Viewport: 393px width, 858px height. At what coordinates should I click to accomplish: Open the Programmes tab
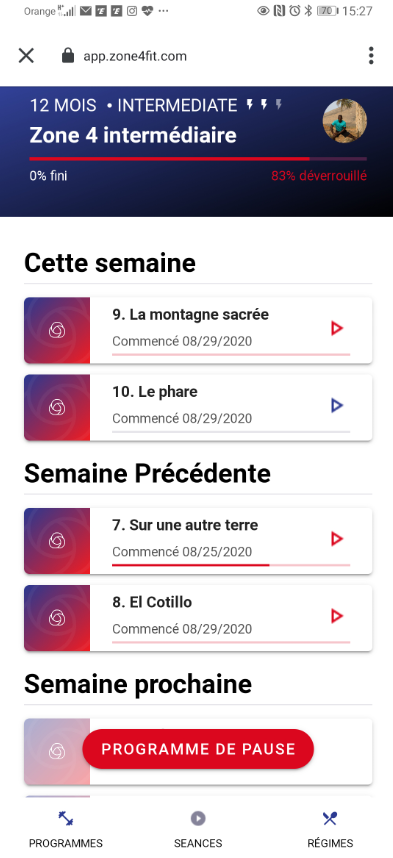(66, 828)
